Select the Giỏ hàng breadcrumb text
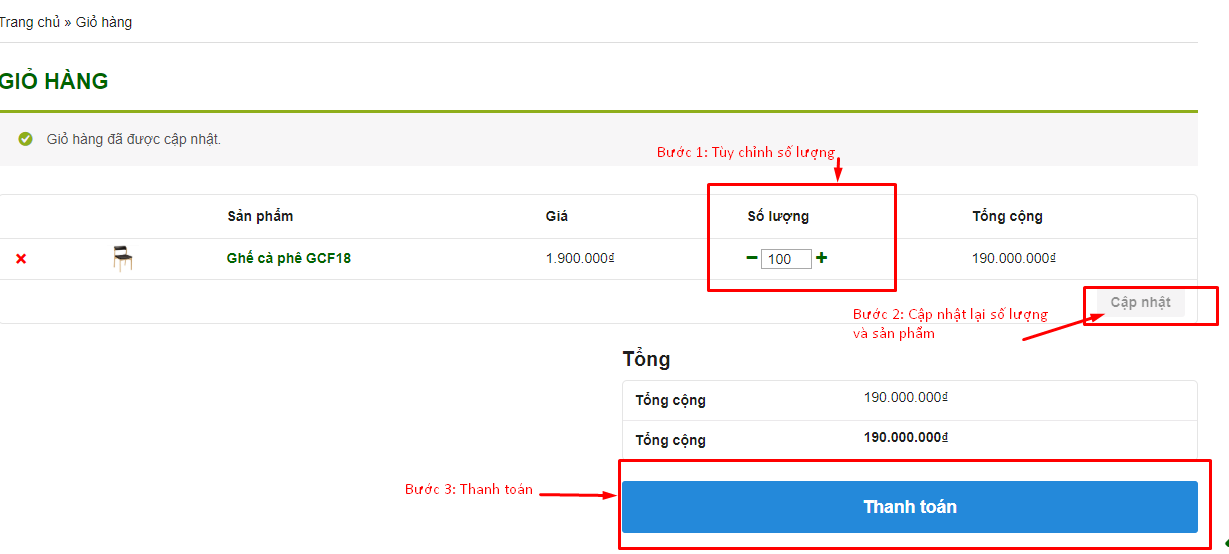This screenshot has width=1229, height=554. pos(104,22)
